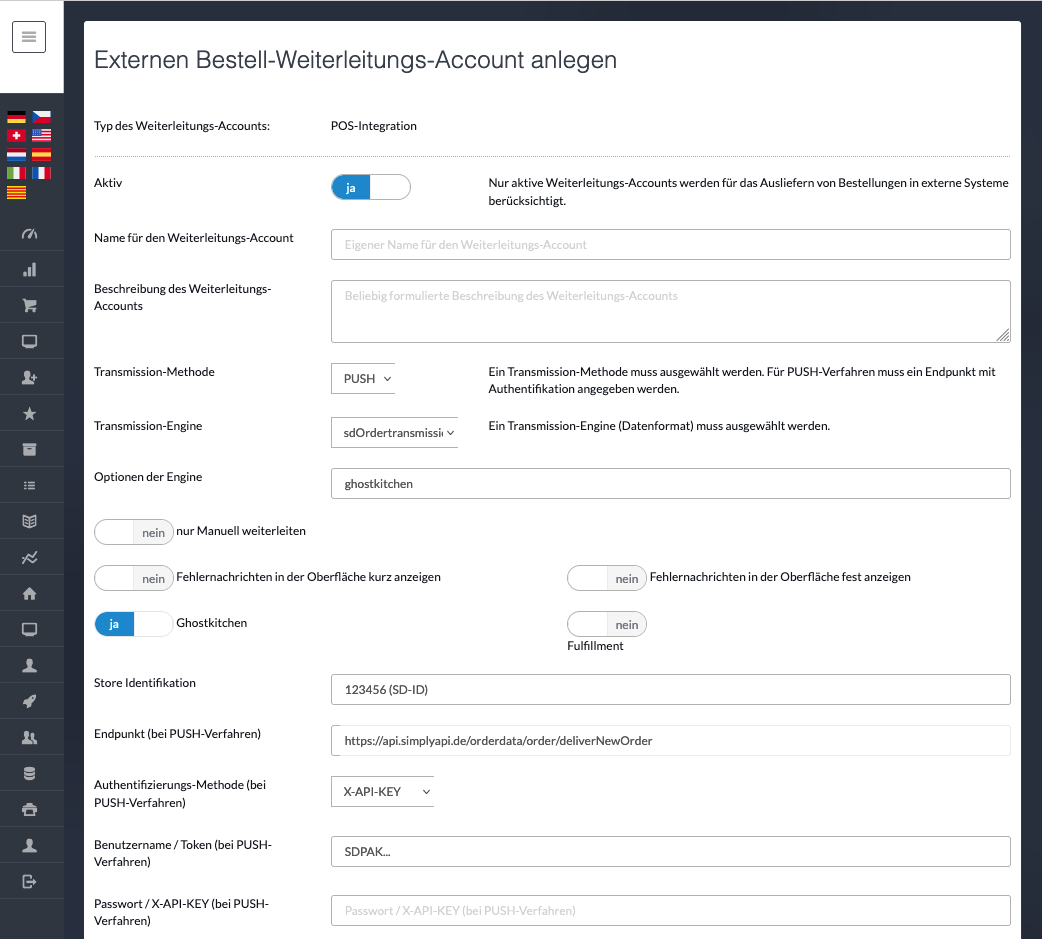The height and width of the screenshot is (939, 1042).
Task: Click the page heading 'Externen Bestell-Weiterleitungs-Account anlegen'
Action: (356, 60)
